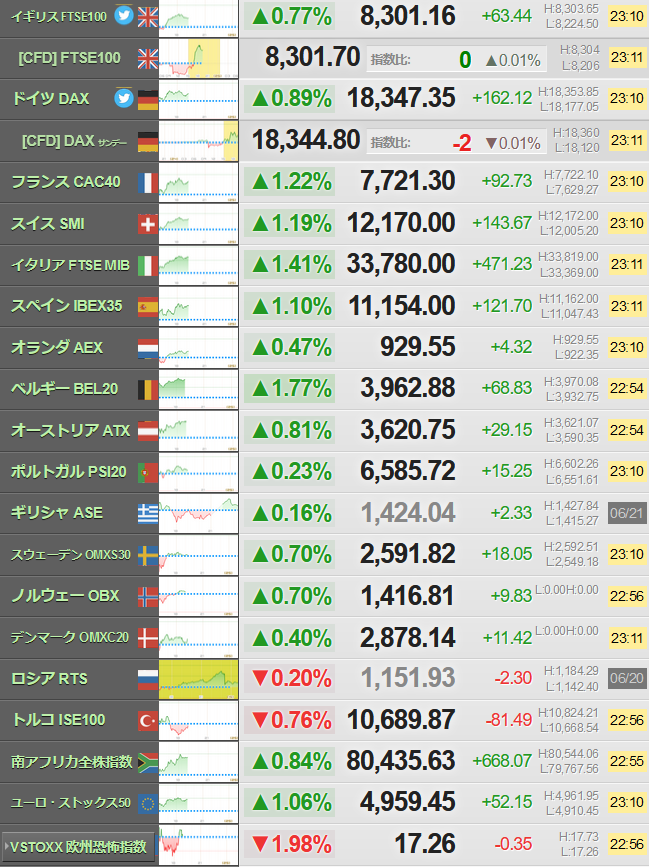The height and width of the screenshot is (867, 649).
Task: Click the ドイツ DAX 18,347.35 price value
Action: point(401,98)
